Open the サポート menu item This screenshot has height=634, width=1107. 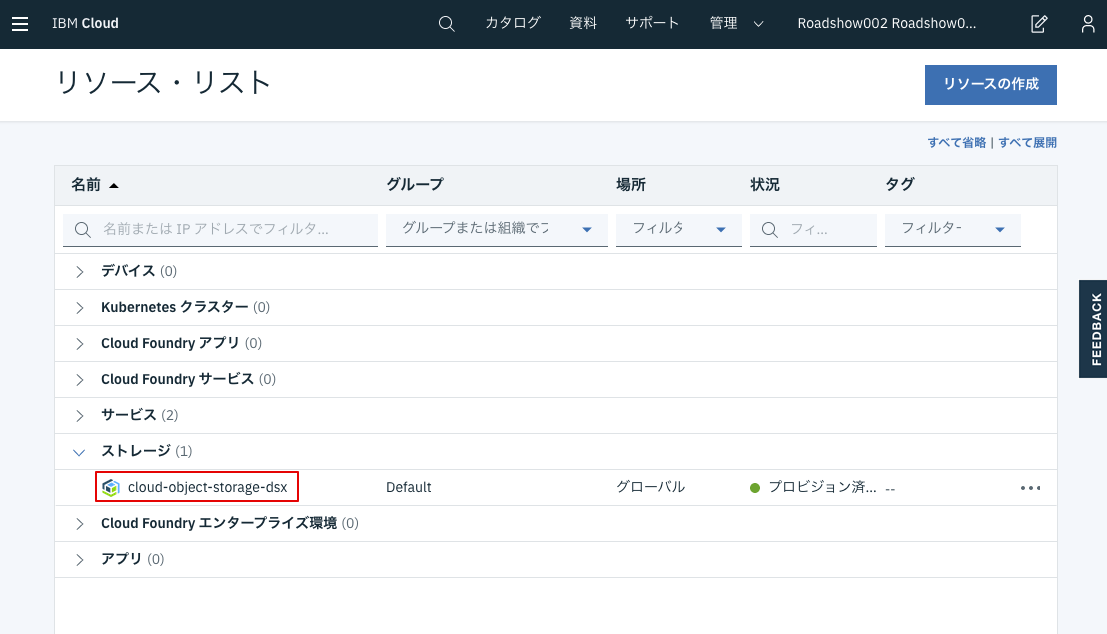652,23
